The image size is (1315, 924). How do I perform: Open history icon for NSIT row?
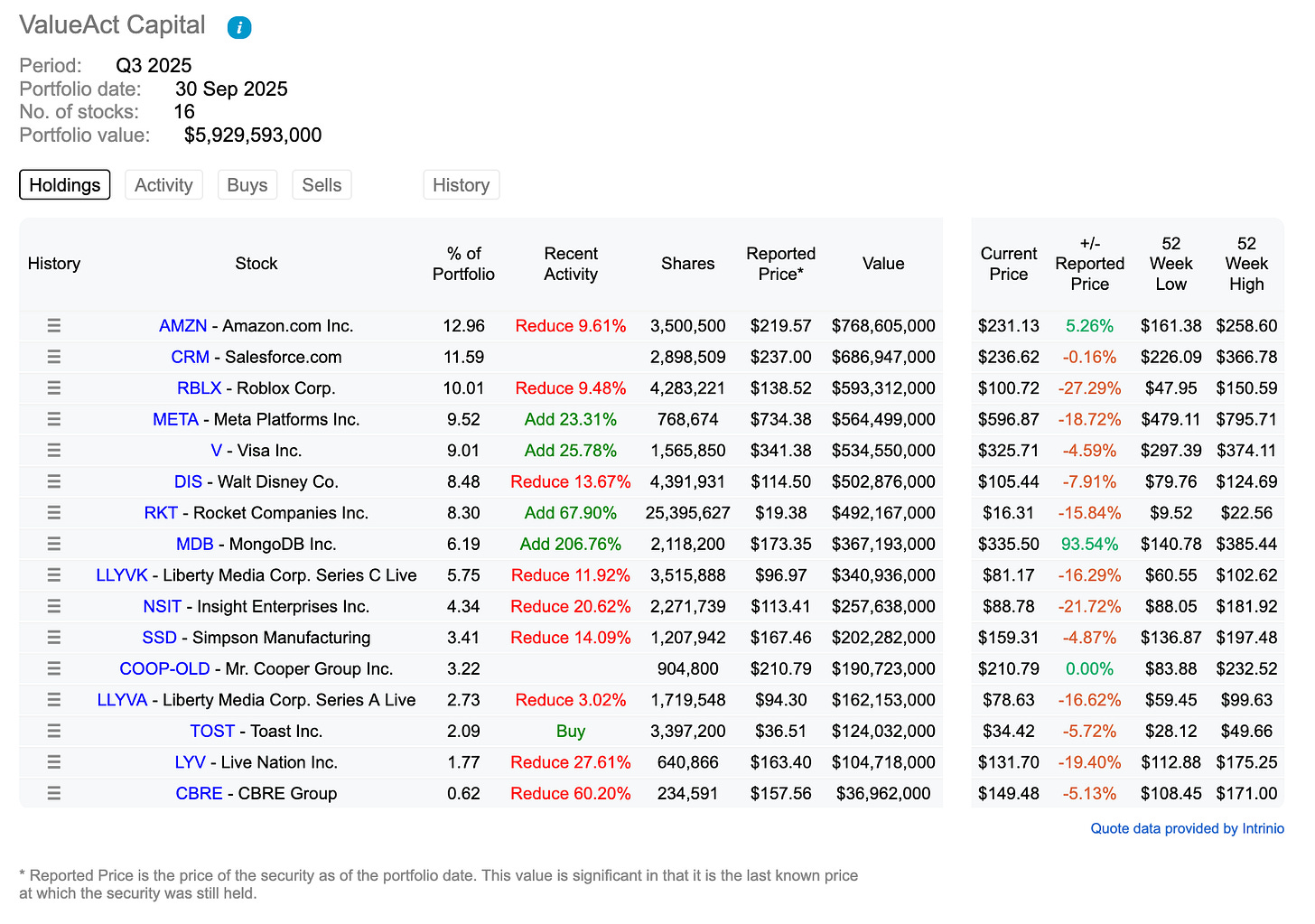pyautogui.click(x=54, y=606)
